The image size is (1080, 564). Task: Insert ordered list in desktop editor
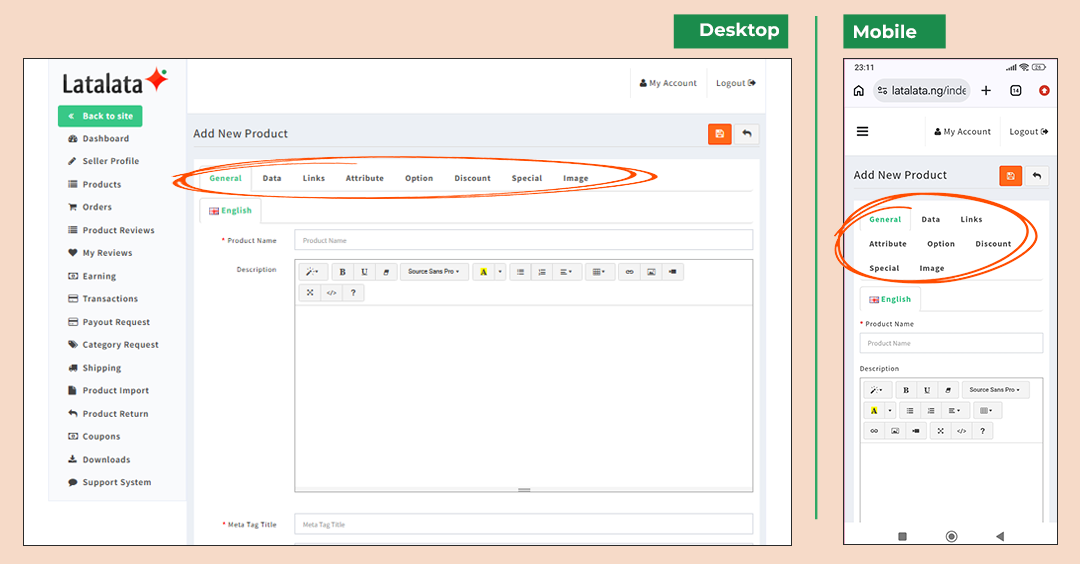click(x=542, y=271)
